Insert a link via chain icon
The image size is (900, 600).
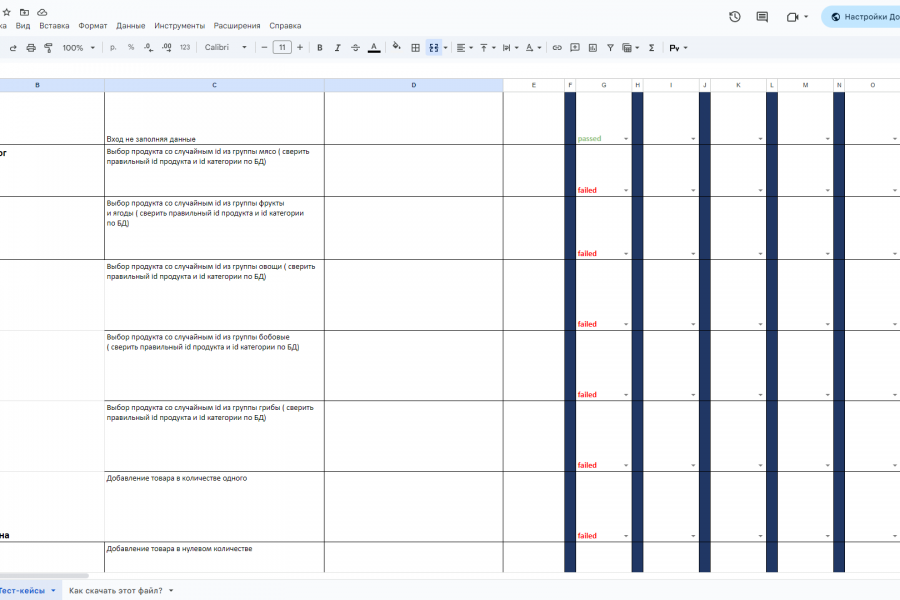pyautogui.click(x=557, y=48)
